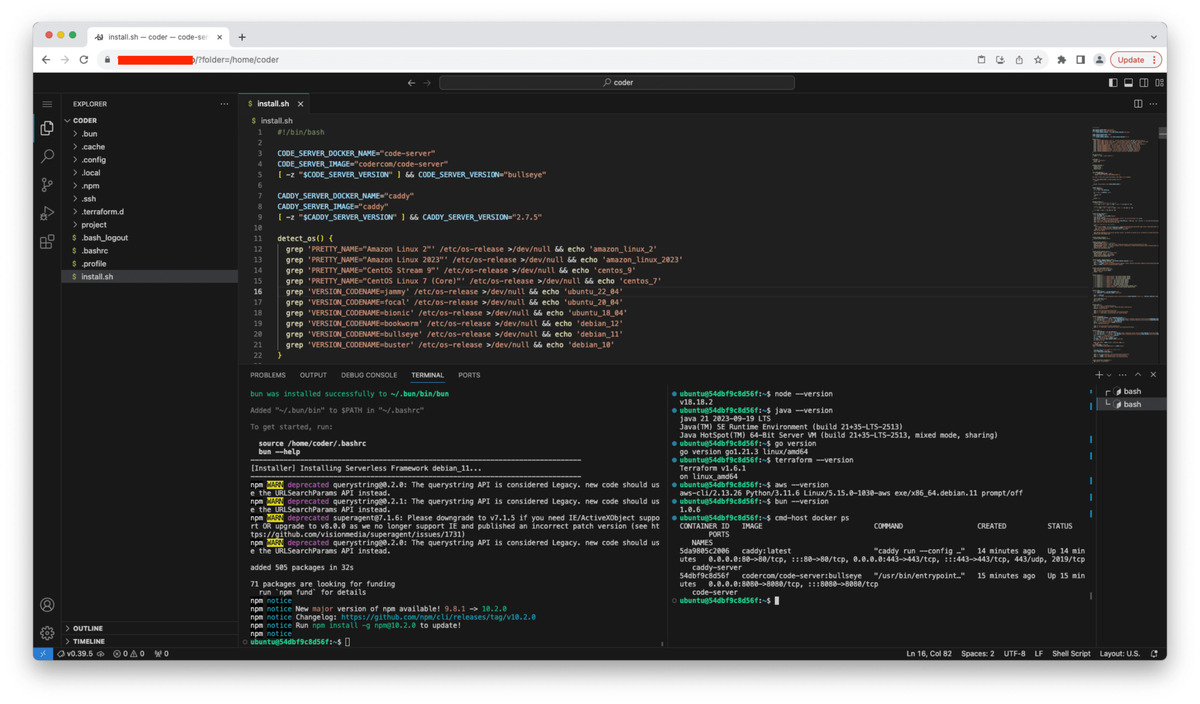
Task: Open the Source Control view
Action: pyautogui.click(x=47, y=185)
